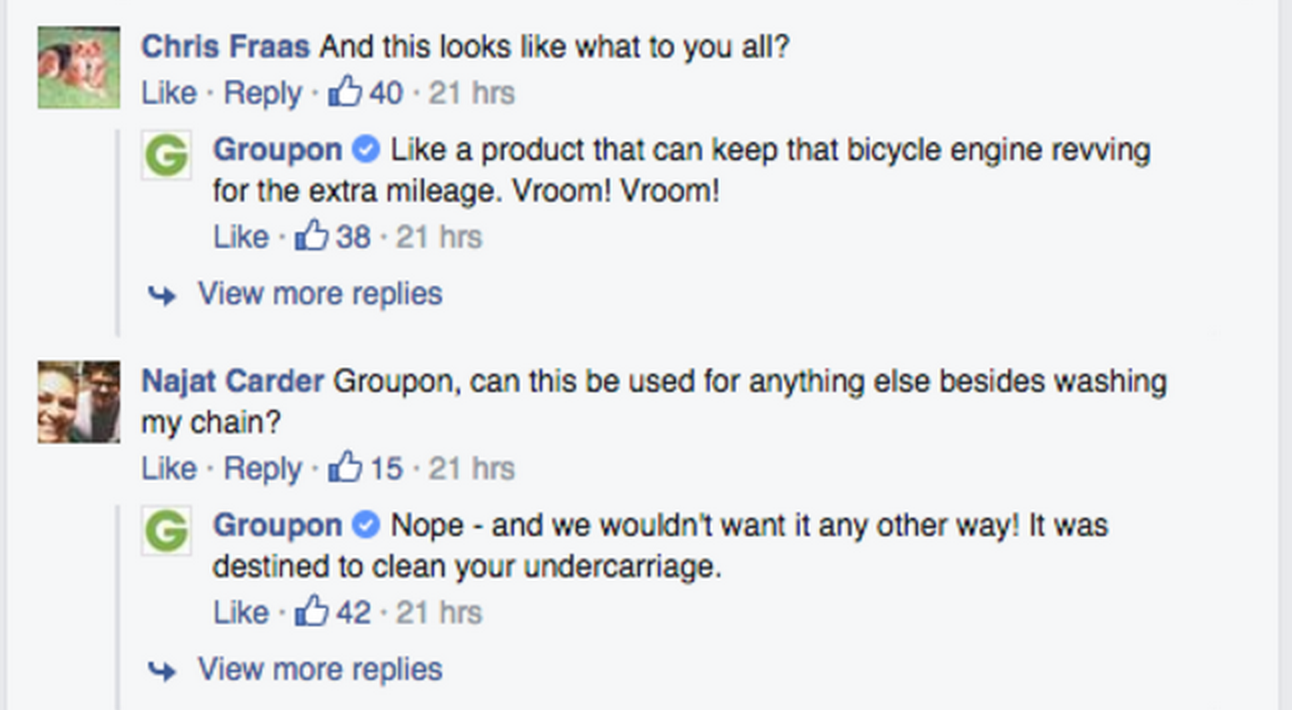Click thumbs-up icon with 15 likes

click(345, 467)
